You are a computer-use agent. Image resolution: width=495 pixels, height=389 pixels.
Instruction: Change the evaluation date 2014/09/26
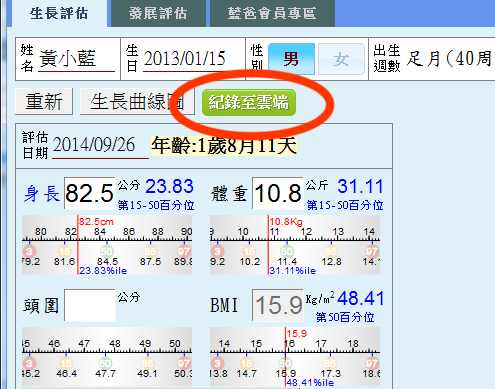point(100,146)
